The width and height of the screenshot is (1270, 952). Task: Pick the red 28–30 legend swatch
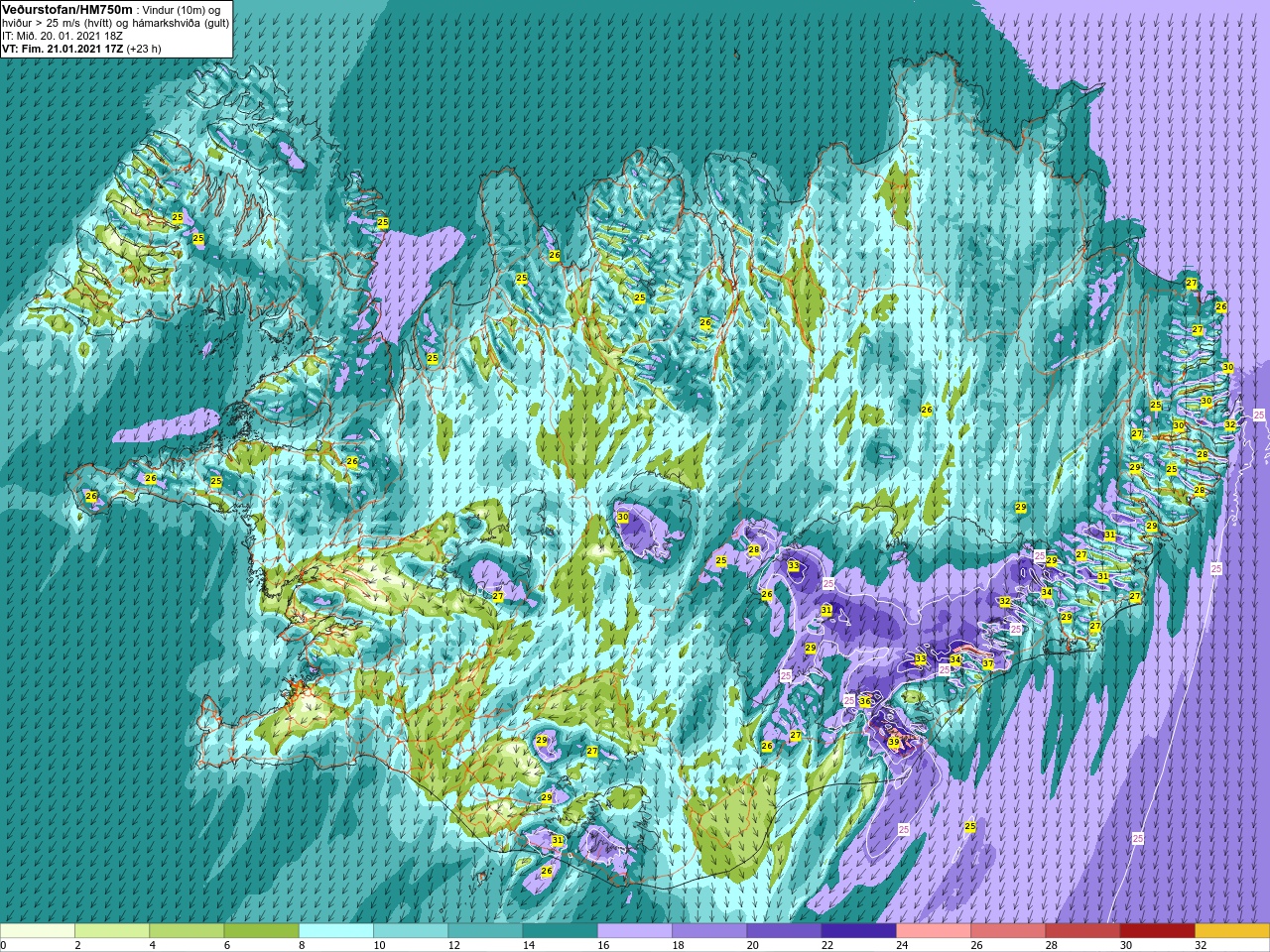tap(1082, 931)
